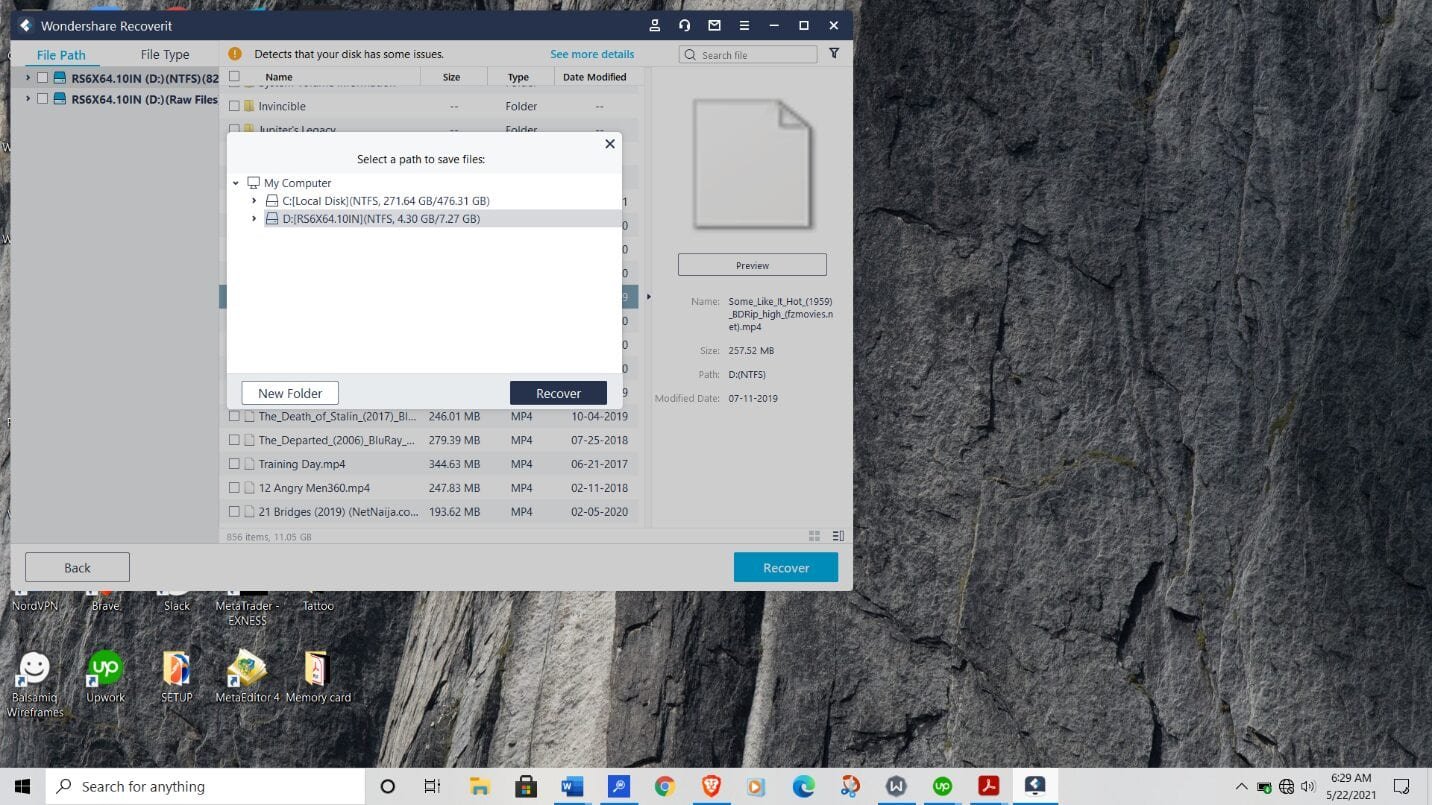Viewport: 1432px width, 805px height.
Task: Toggle the select-all checkbox beside Name
Action: [x=234, y=77]
